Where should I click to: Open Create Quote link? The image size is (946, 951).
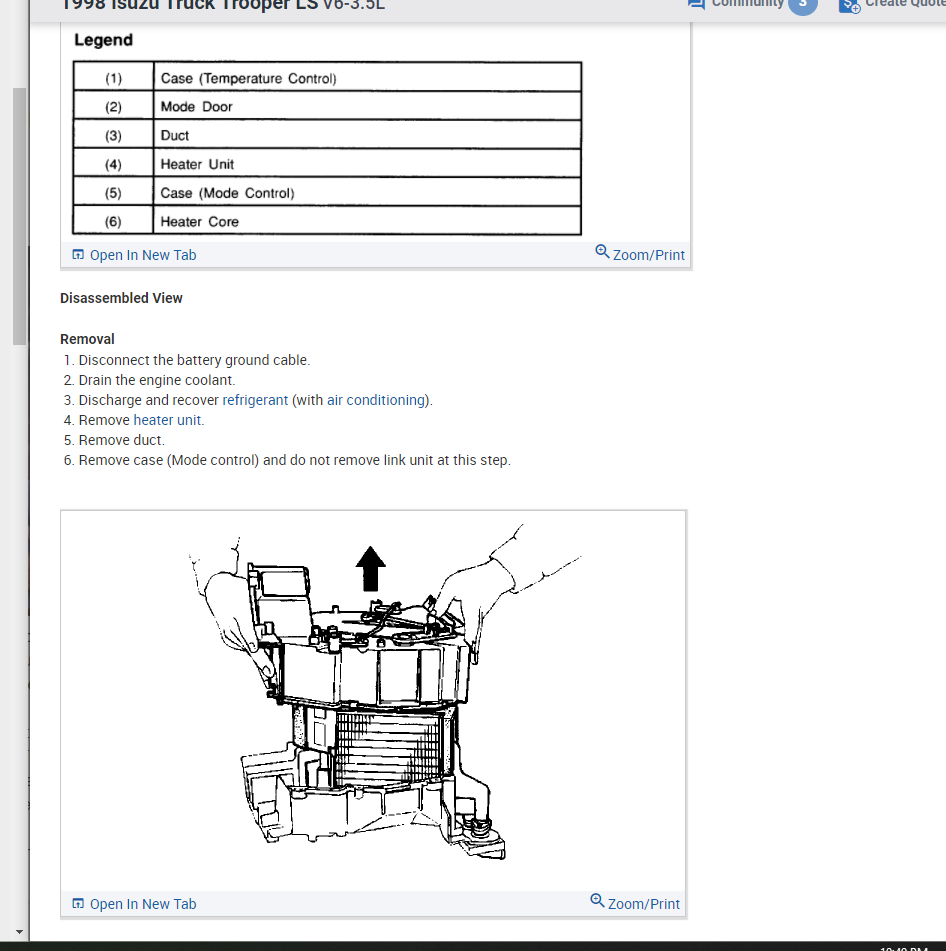pos(905,4)
